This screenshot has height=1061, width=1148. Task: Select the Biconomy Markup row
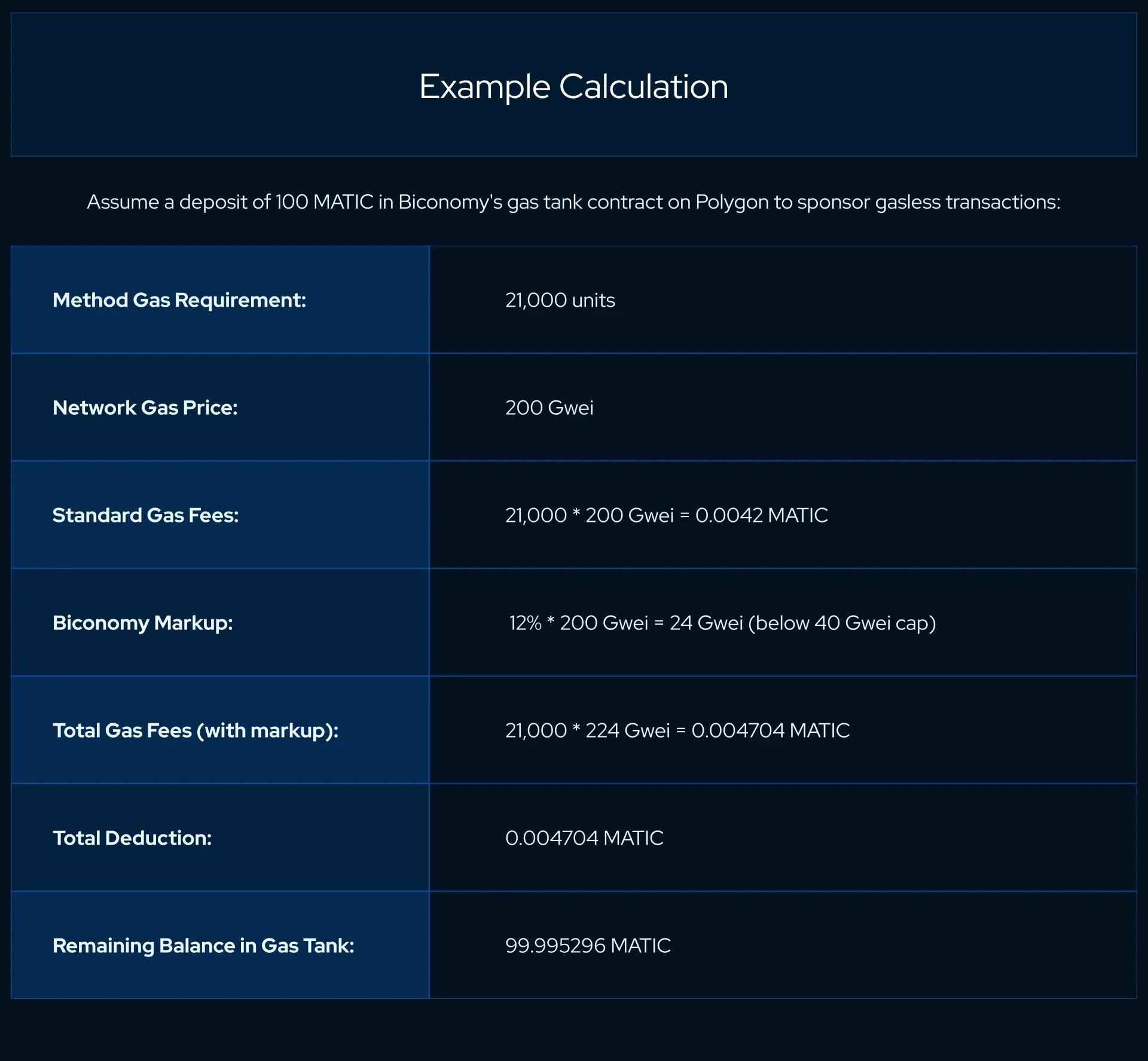(574, 622)
